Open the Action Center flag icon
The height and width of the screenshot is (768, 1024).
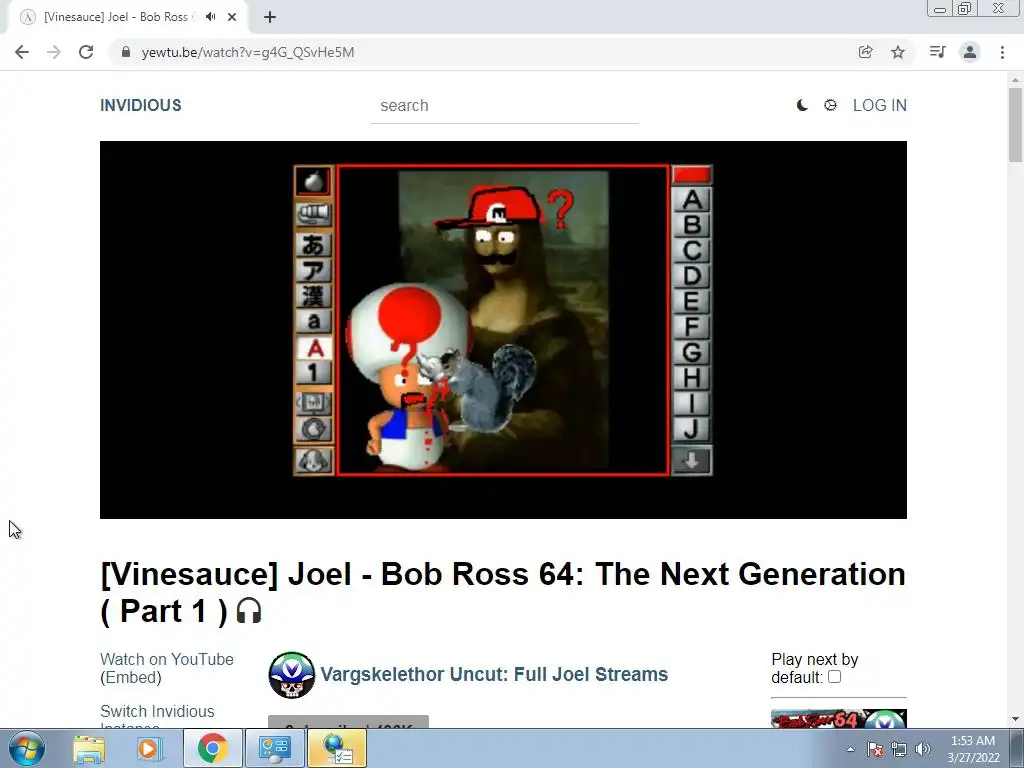tap(875, 749)
